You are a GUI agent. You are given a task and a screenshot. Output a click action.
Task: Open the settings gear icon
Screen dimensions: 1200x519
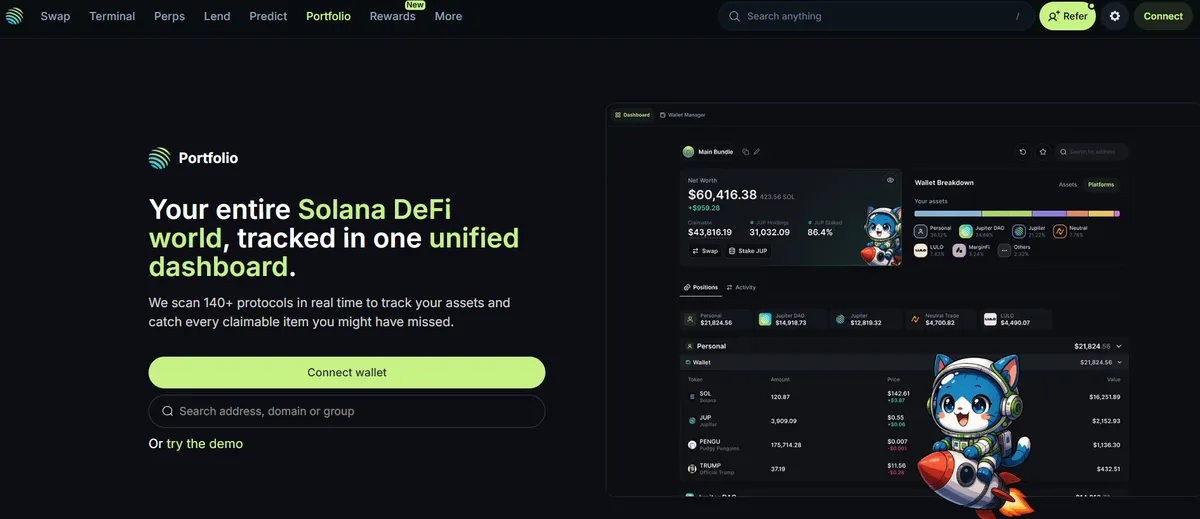1115,16
